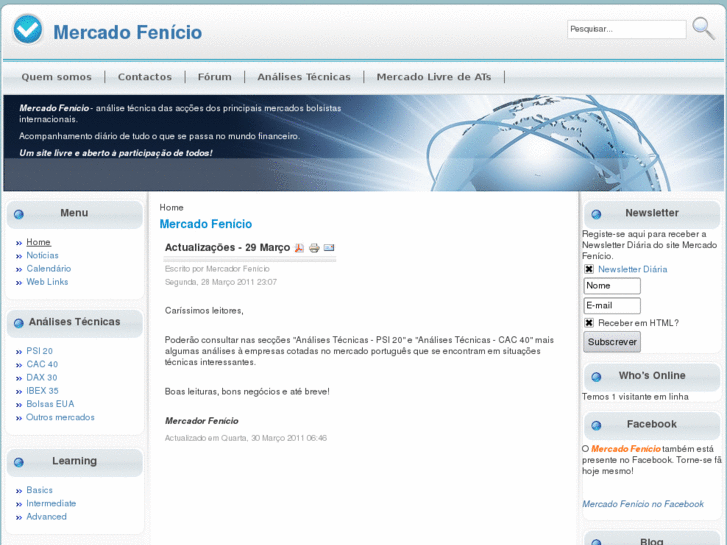Open the CAC 40 analysis link
Viewport: 727px width, 545px height.
[42, 365]
